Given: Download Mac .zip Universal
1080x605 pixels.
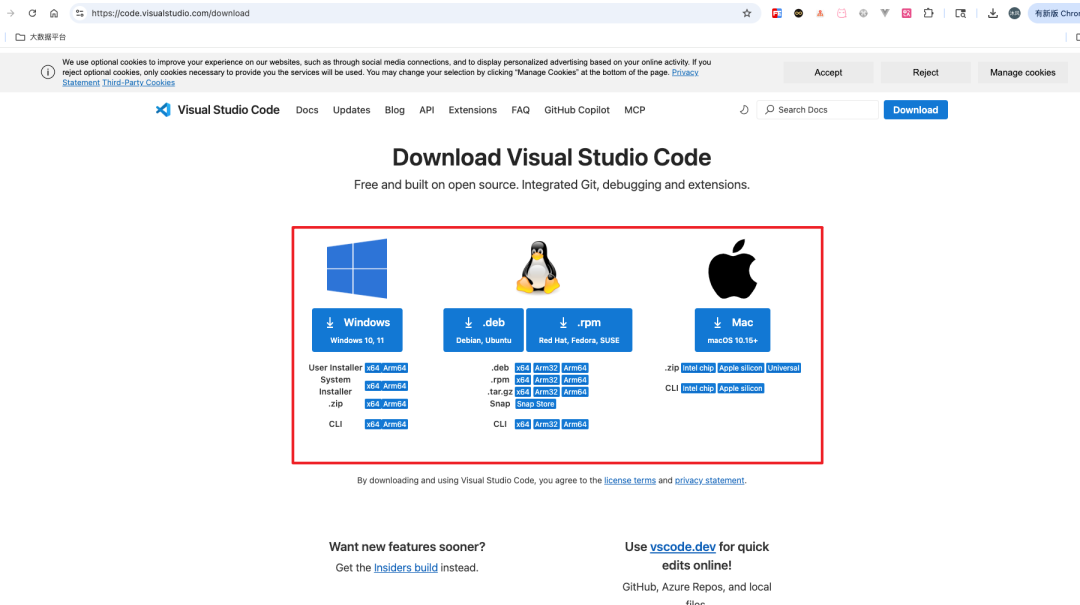Looking at the screenshot, I should click(x=784, y=368).
